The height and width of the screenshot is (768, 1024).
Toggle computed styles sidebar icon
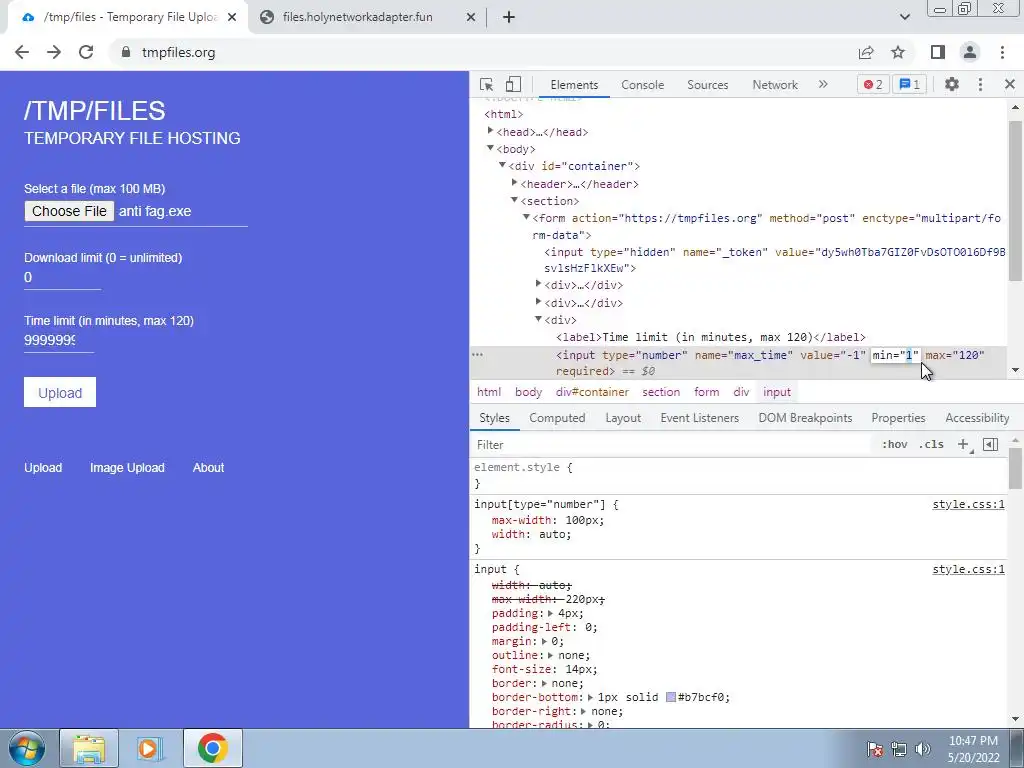pyautogui.click(x=991, y=445)
